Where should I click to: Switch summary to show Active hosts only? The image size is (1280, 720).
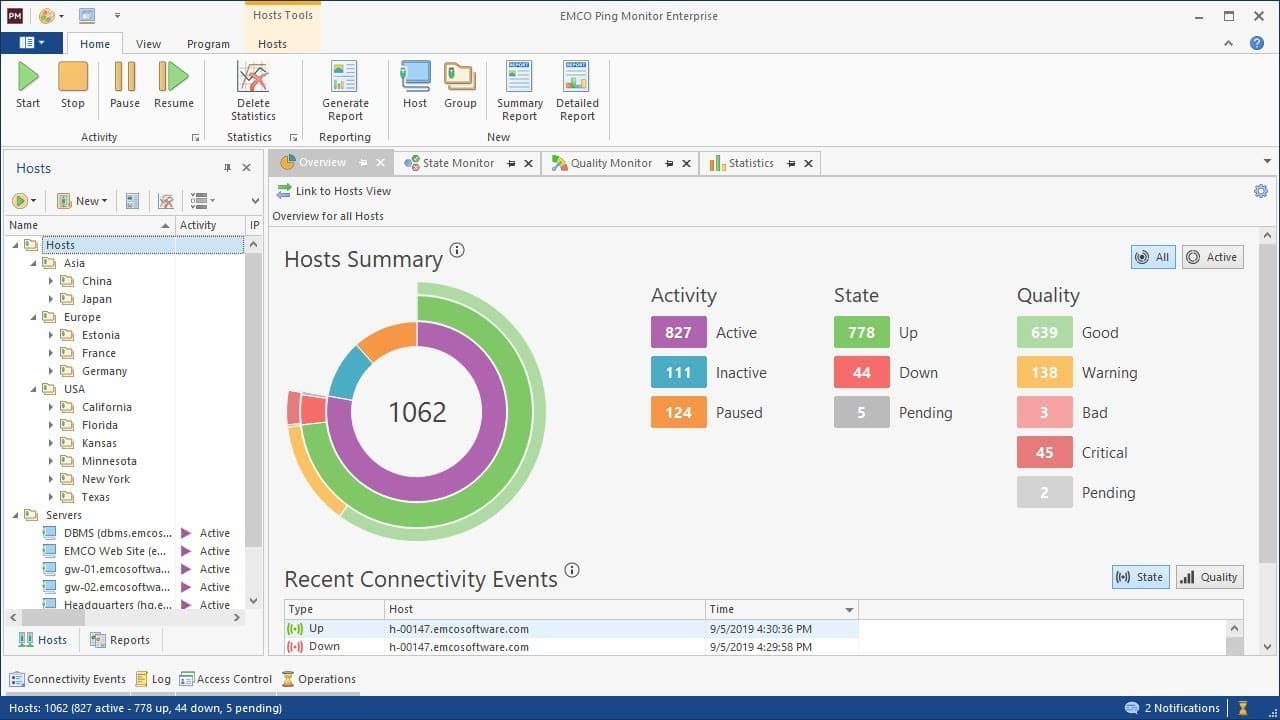pos(1212,257)
